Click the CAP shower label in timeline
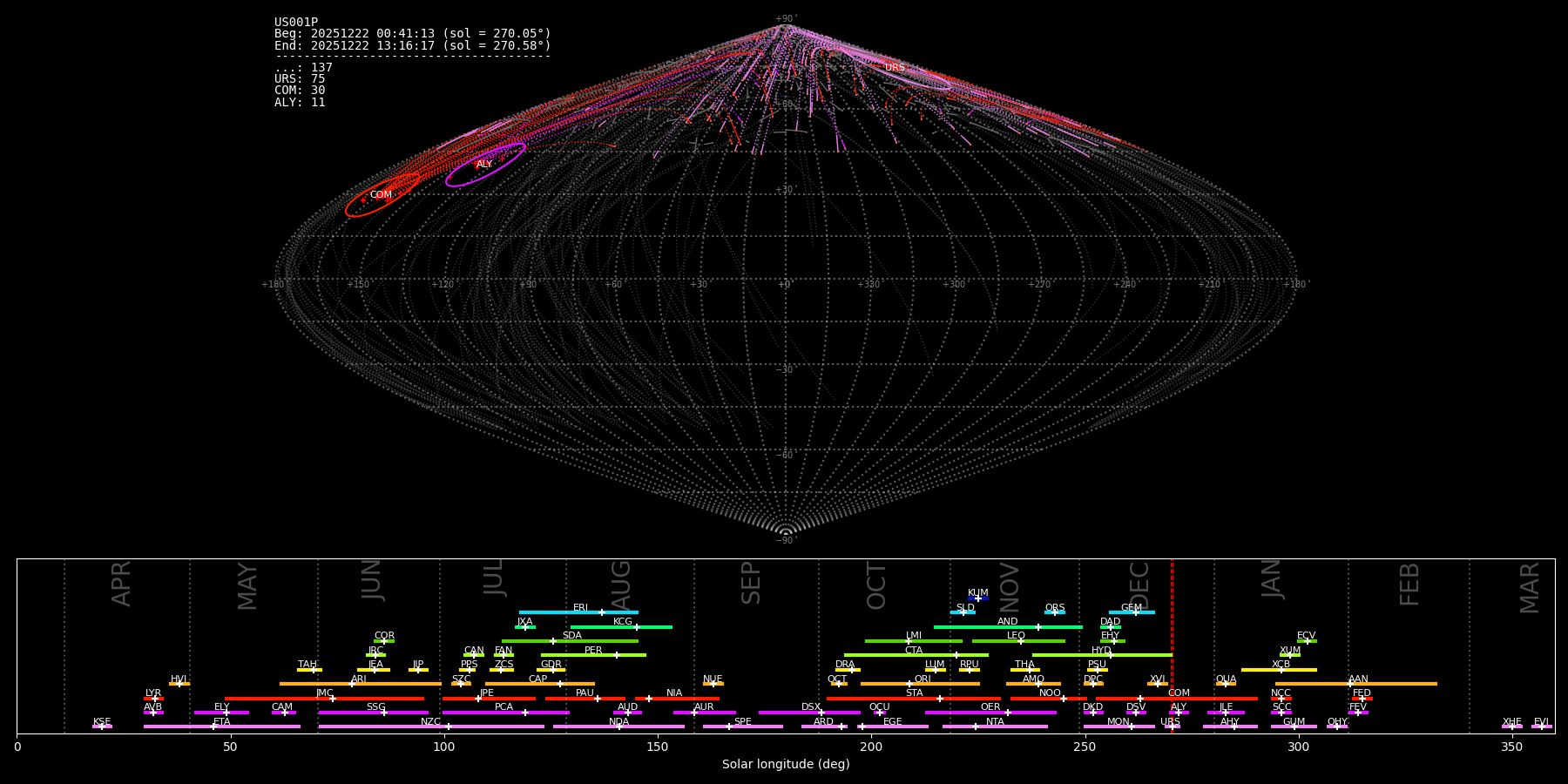The image size is (1568, 784). (538, 679)
